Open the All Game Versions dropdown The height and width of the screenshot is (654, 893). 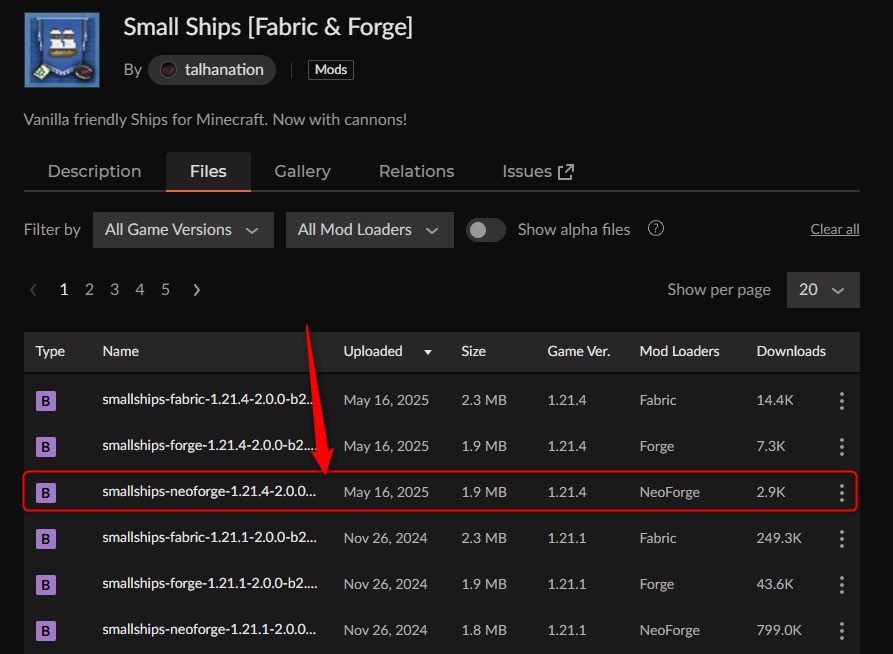[x=182, y=230]
